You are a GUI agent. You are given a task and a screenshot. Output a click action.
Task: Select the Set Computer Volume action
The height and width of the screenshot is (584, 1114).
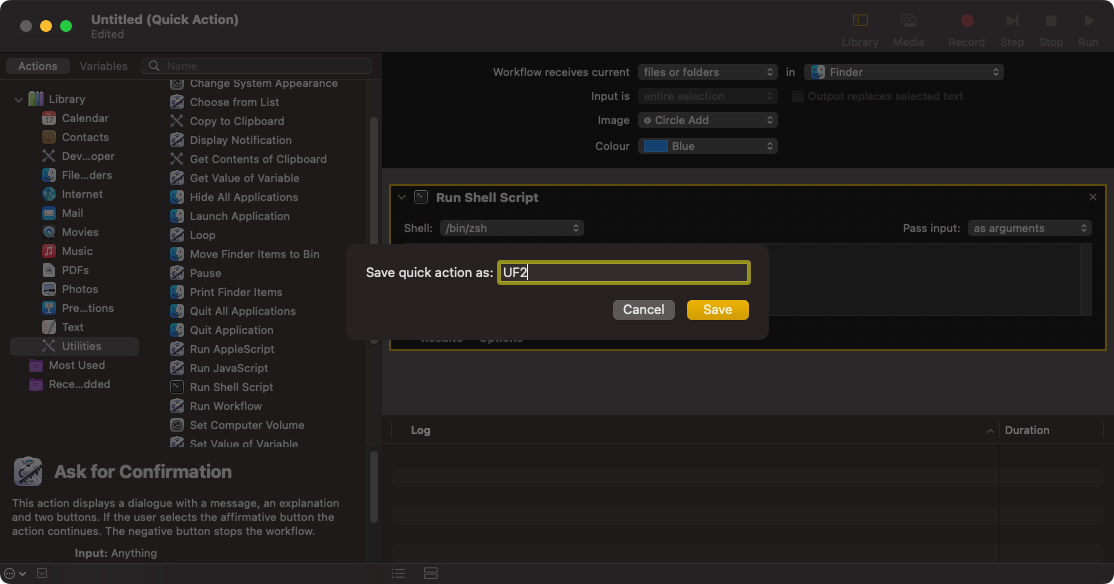point(246,425)
